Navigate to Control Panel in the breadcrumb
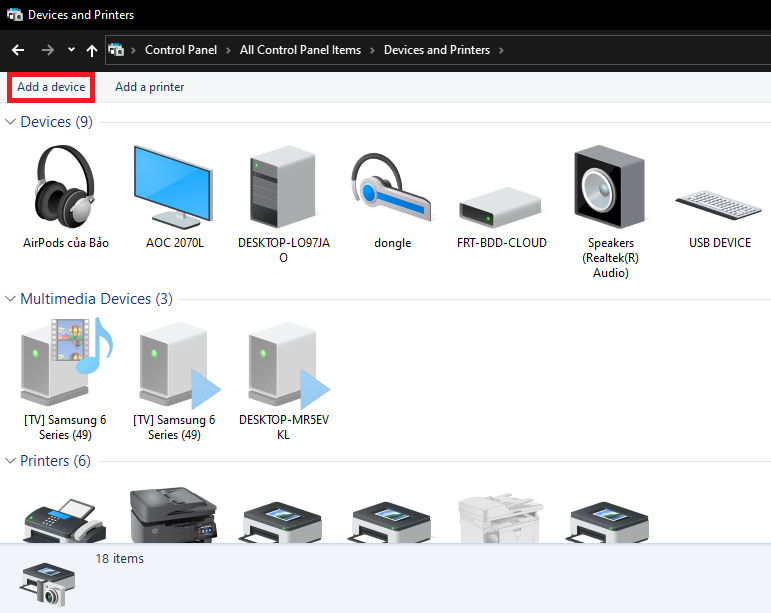 pyautogui.click(x=180, y=50)
